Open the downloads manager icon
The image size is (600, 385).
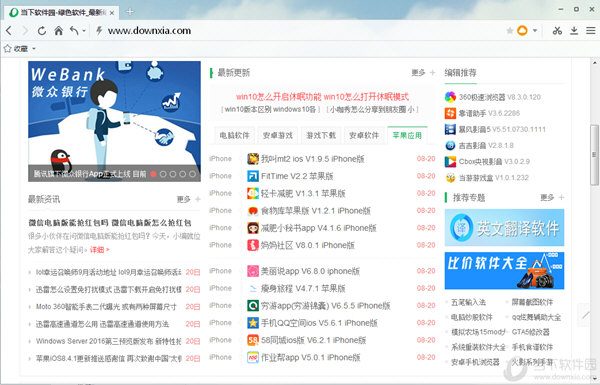tap(574, 31)
